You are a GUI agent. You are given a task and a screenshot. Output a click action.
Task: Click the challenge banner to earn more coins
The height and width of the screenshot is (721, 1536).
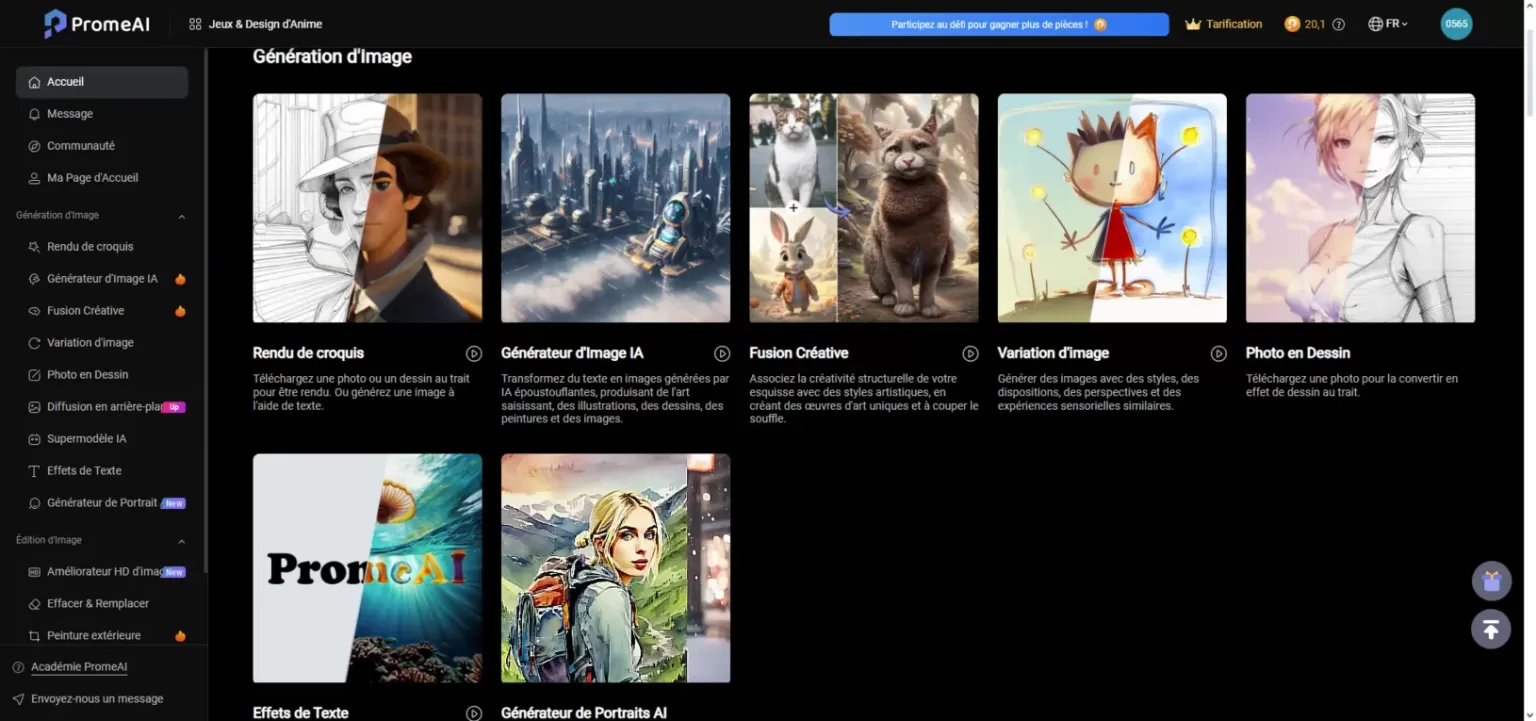coord(999,24)
